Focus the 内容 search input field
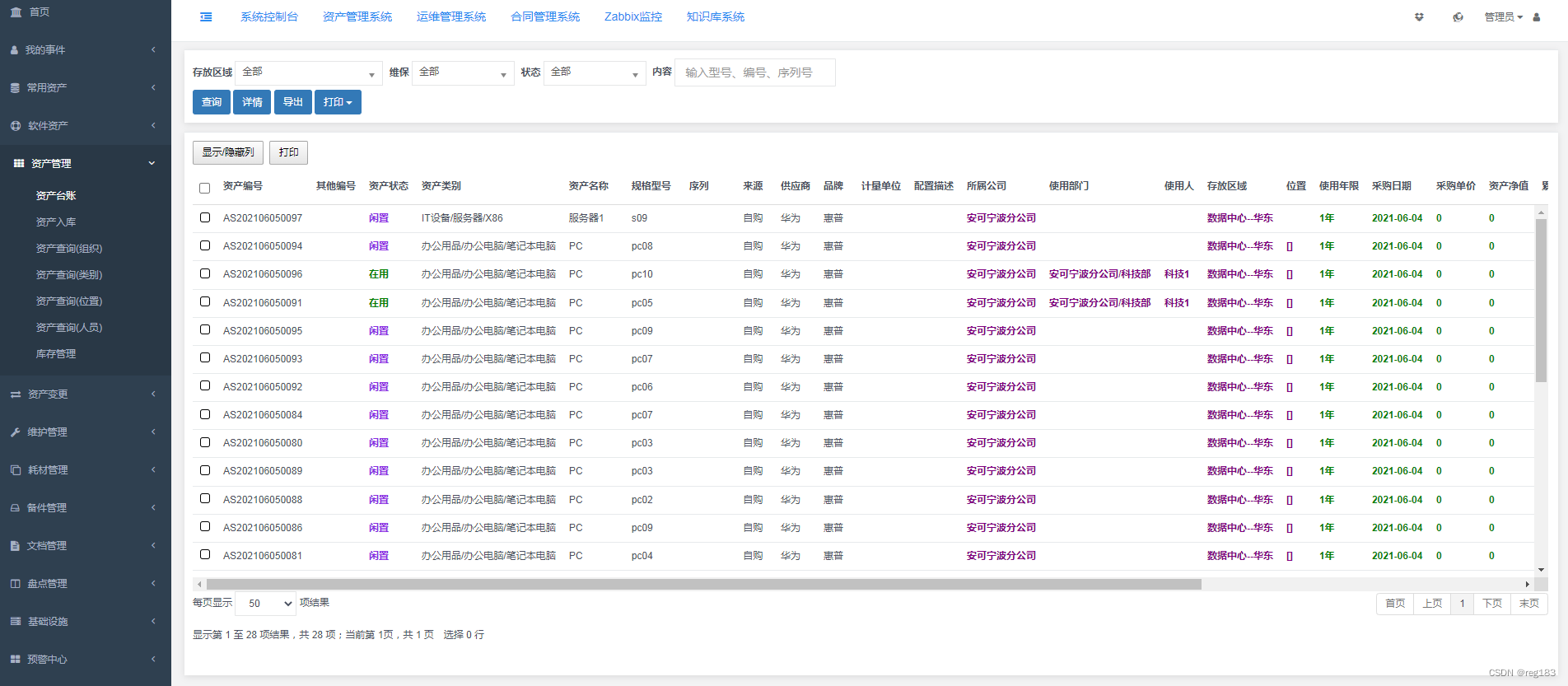Screen dimensions: 1568x686 tap(755, 72)
